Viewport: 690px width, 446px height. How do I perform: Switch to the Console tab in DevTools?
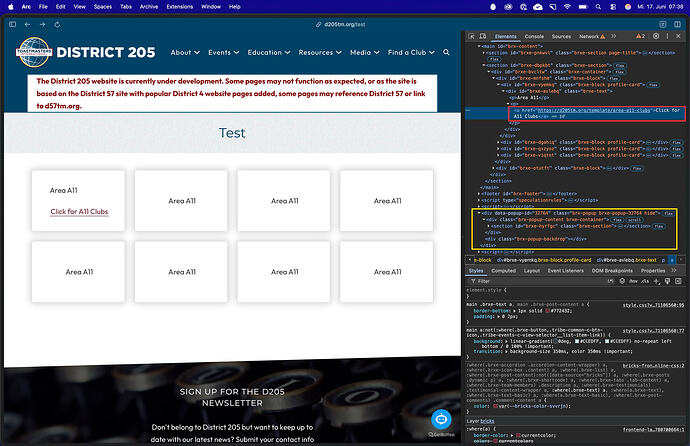tap(534, 37)
